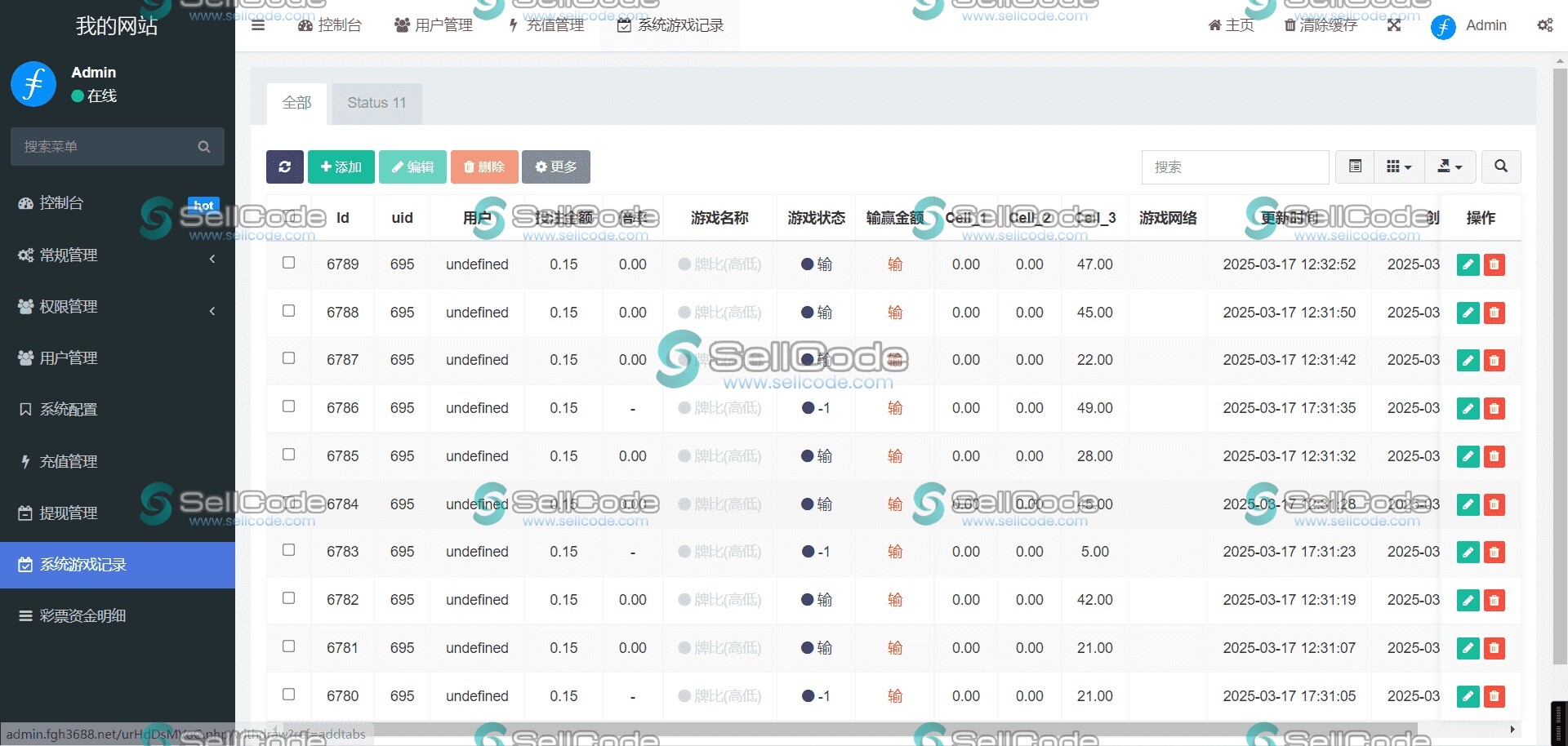
Task: Switch to the Status 11 tab
Action: click(x=376, y=103)
